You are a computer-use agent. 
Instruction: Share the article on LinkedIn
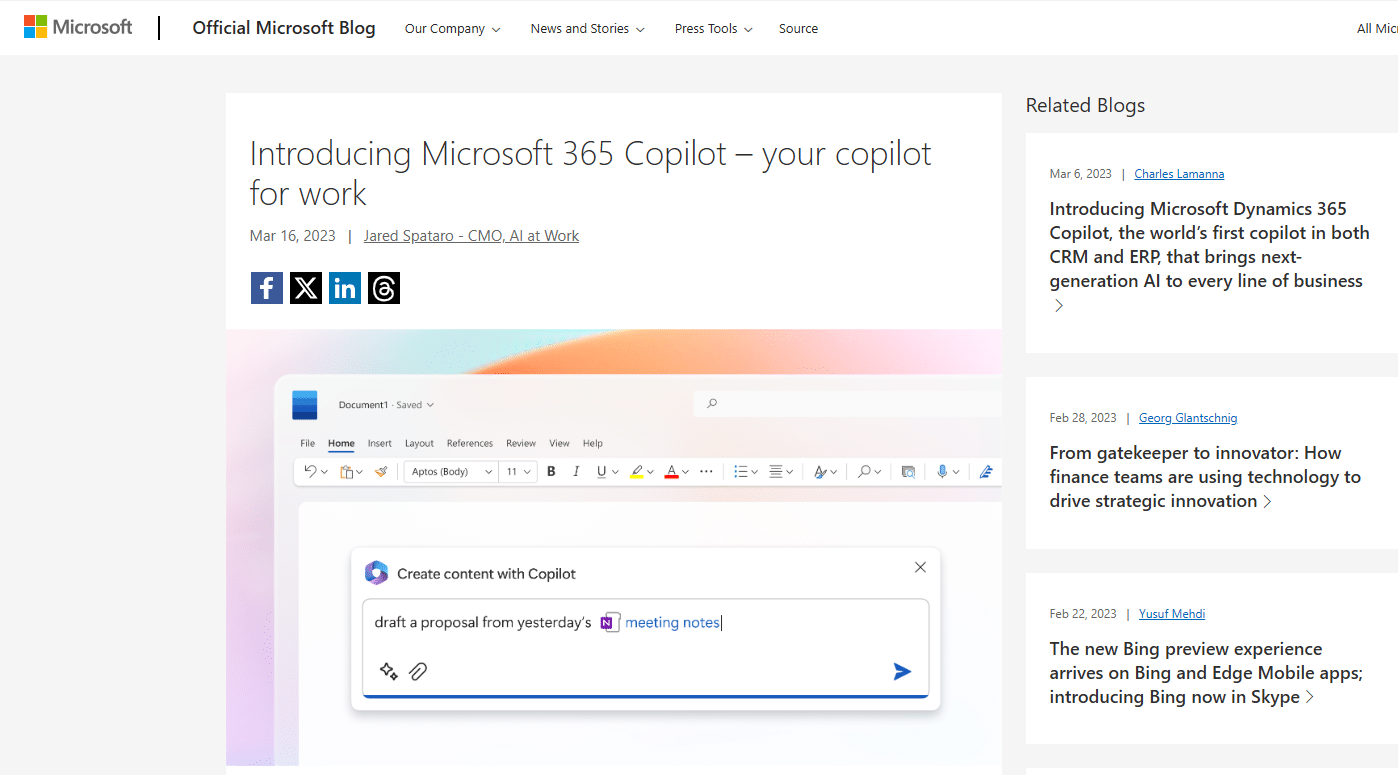345,288
